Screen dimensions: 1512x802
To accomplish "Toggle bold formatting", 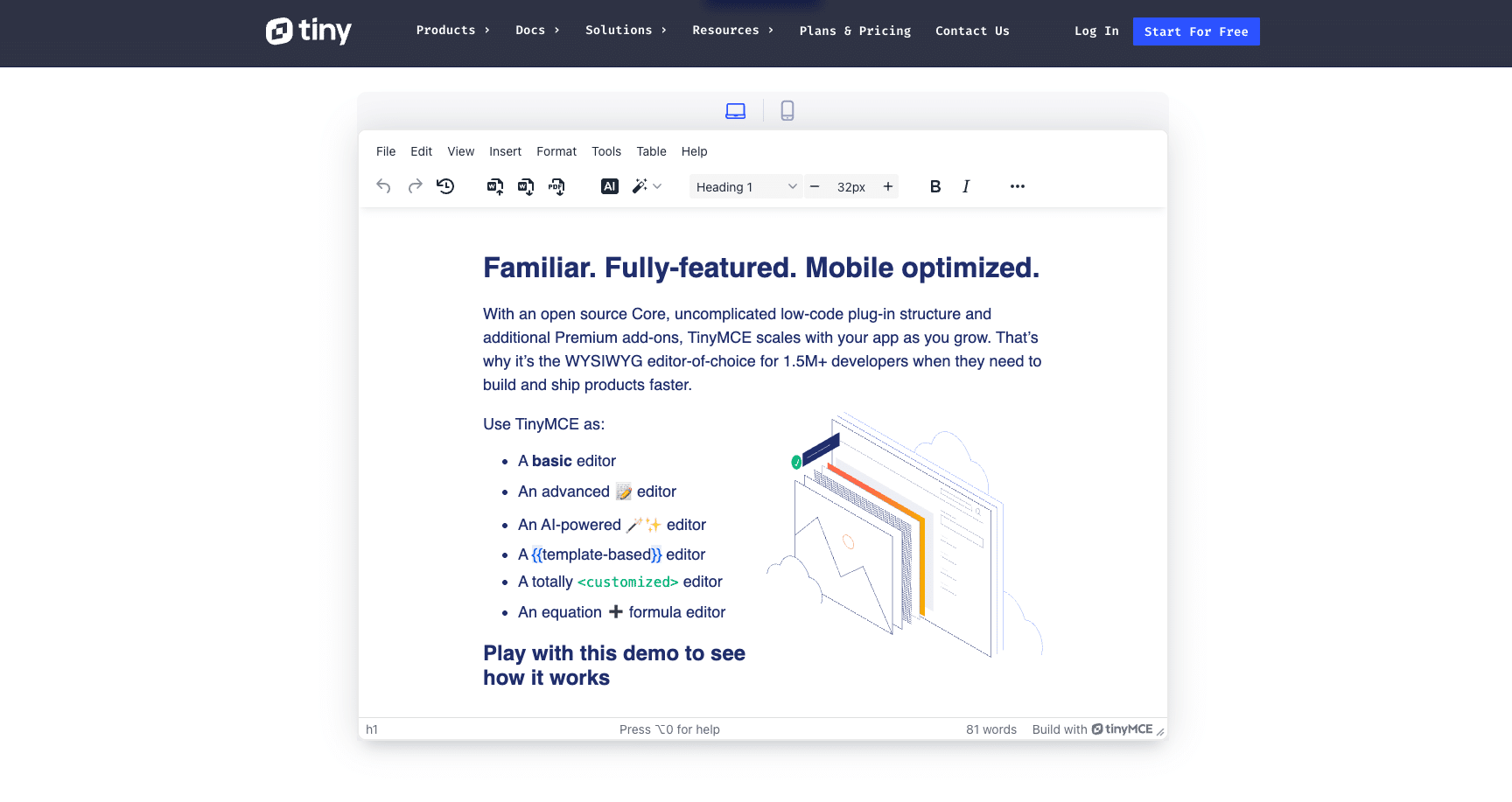I will (x=934, y=186).
